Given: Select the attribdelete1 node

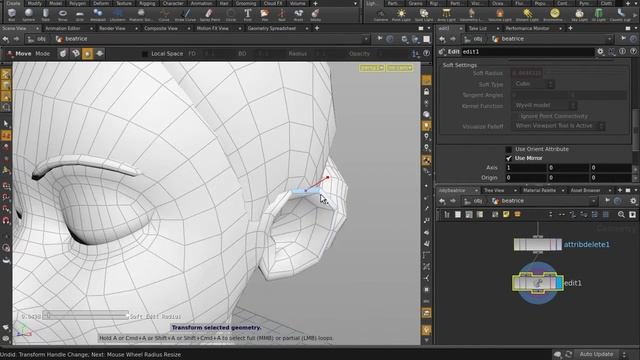Looking at the screenshot, I should tap(538, 244).
